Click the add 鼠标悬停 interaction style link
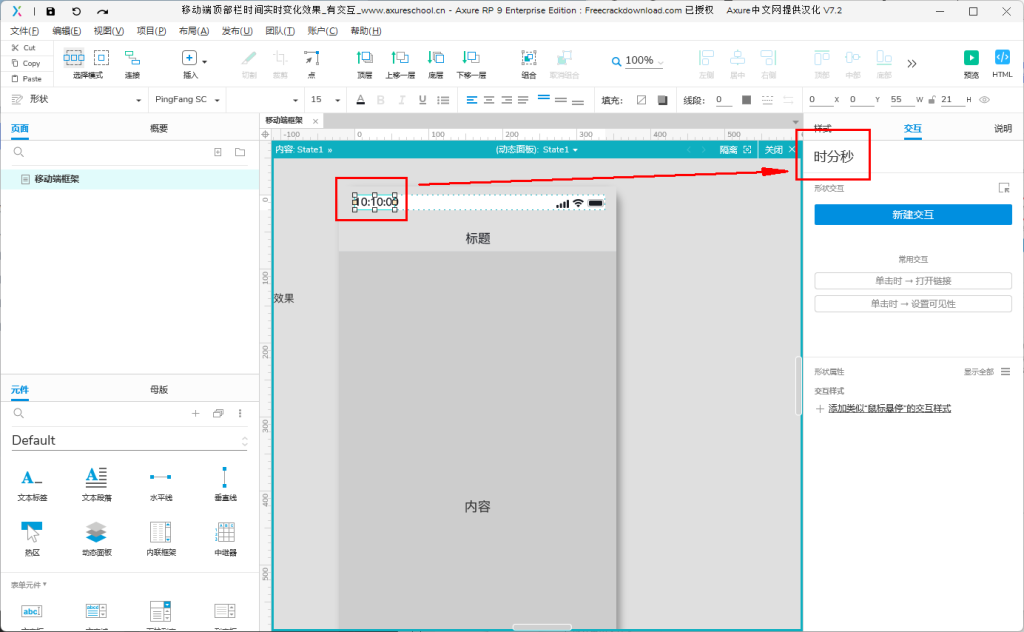The width and height of the screenshot is (1024, 632). pos(888,408)
